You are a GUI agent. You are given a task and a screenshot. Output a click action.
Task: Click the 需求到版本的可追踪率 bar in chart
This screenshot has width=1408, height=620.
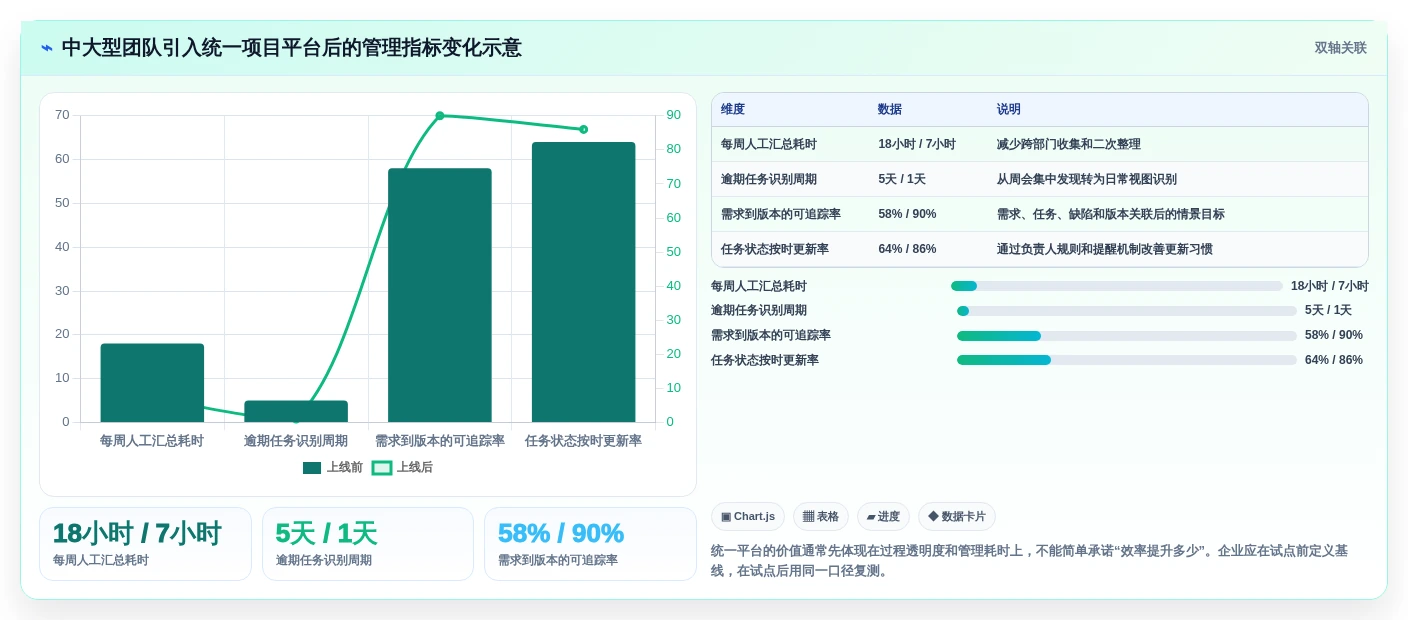(x=440, y=295)
